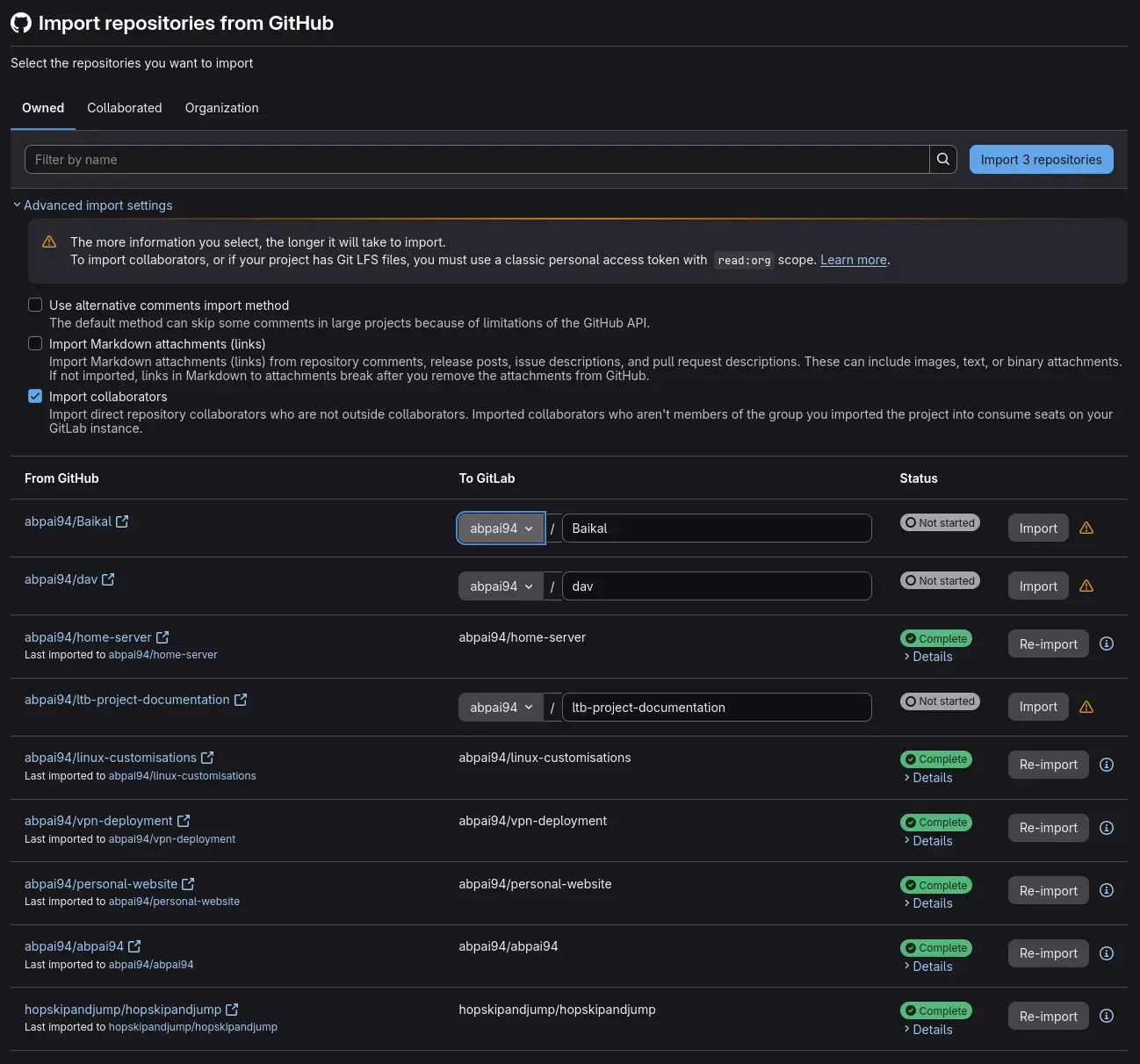
Task: Click the GitHub logo in page heading
Action: coord(21,23)
